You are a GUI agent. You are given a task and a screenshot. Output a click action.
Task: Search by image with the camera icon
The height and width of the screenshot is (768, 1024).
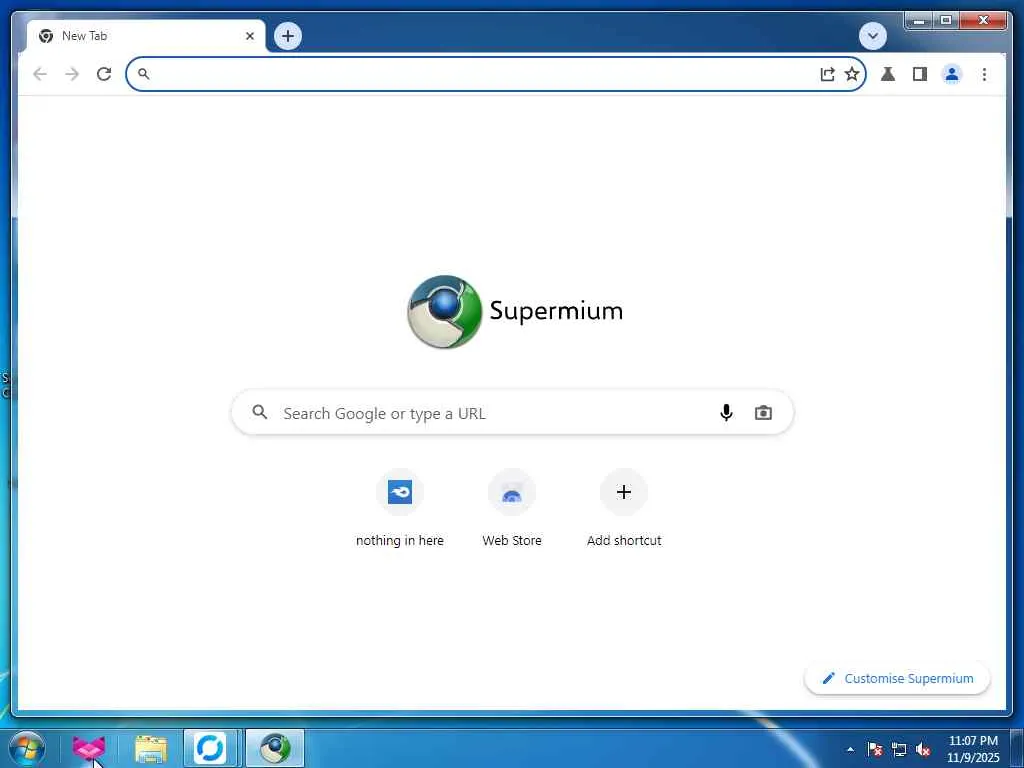(763, 413)
